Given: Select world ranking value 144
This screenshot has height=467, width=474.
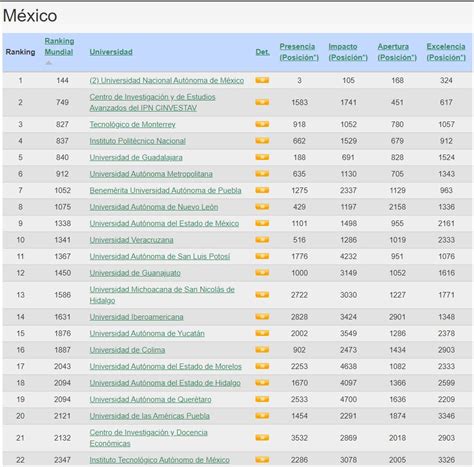Looking at the screenshot, I should click(x=62, y=80).
